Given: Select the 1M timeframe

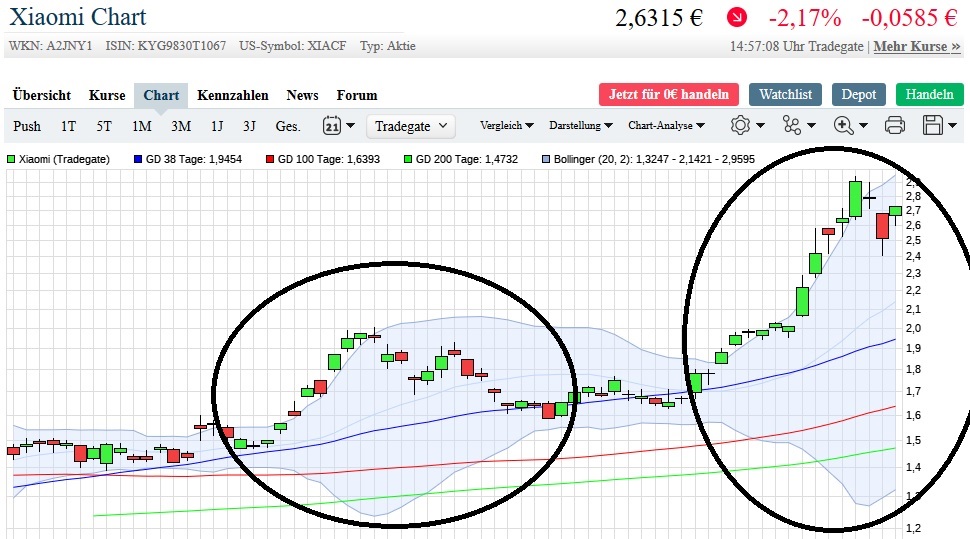Looking at the screenshot, I should 142,126.
